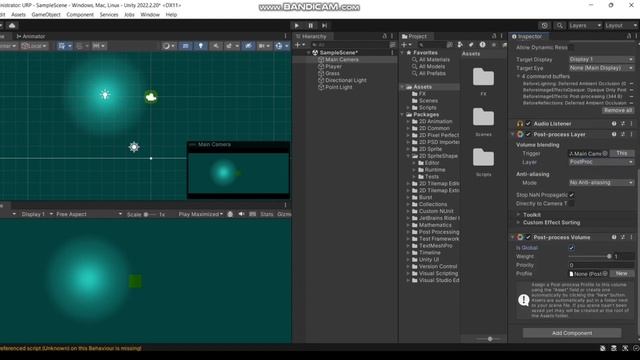The width and height of the screenshot is (640, 360).
Task: Click the Add Component button
Action: click(572, 333)
